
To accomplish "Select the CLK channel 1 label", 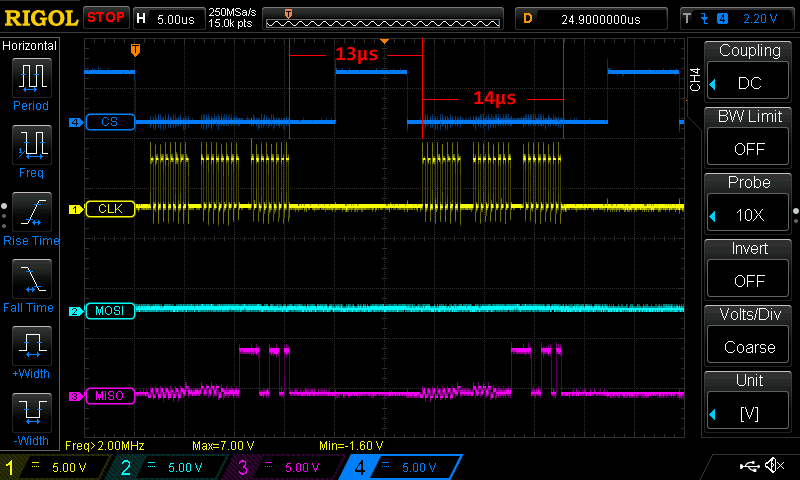I will point(110,209).
